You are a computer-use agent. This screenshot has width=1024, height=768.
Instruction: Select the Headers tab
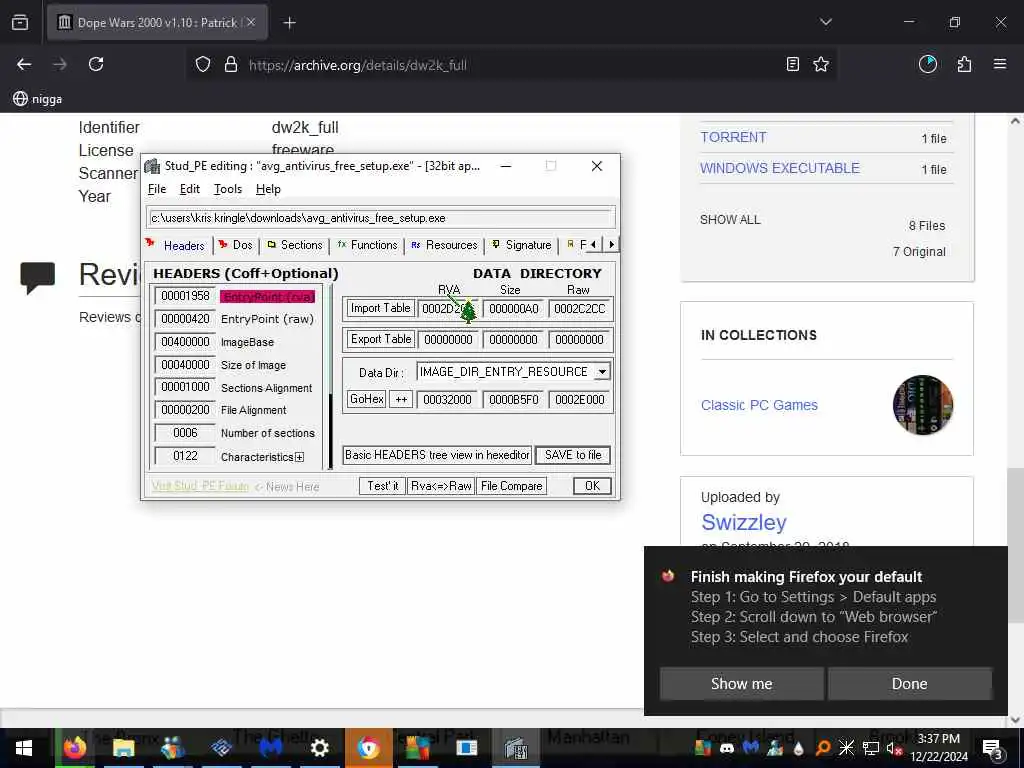click(176, 245)
